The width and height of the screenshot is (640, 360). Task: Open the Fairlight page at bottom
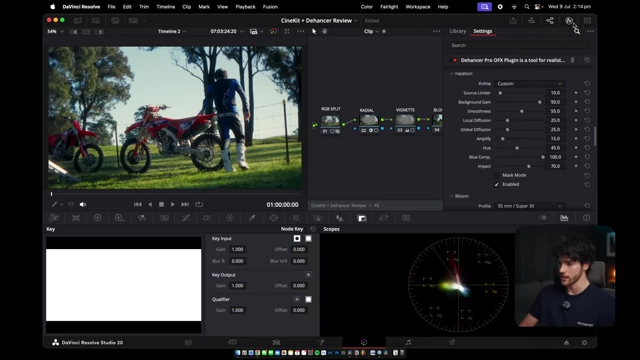[x=408, y=342]
